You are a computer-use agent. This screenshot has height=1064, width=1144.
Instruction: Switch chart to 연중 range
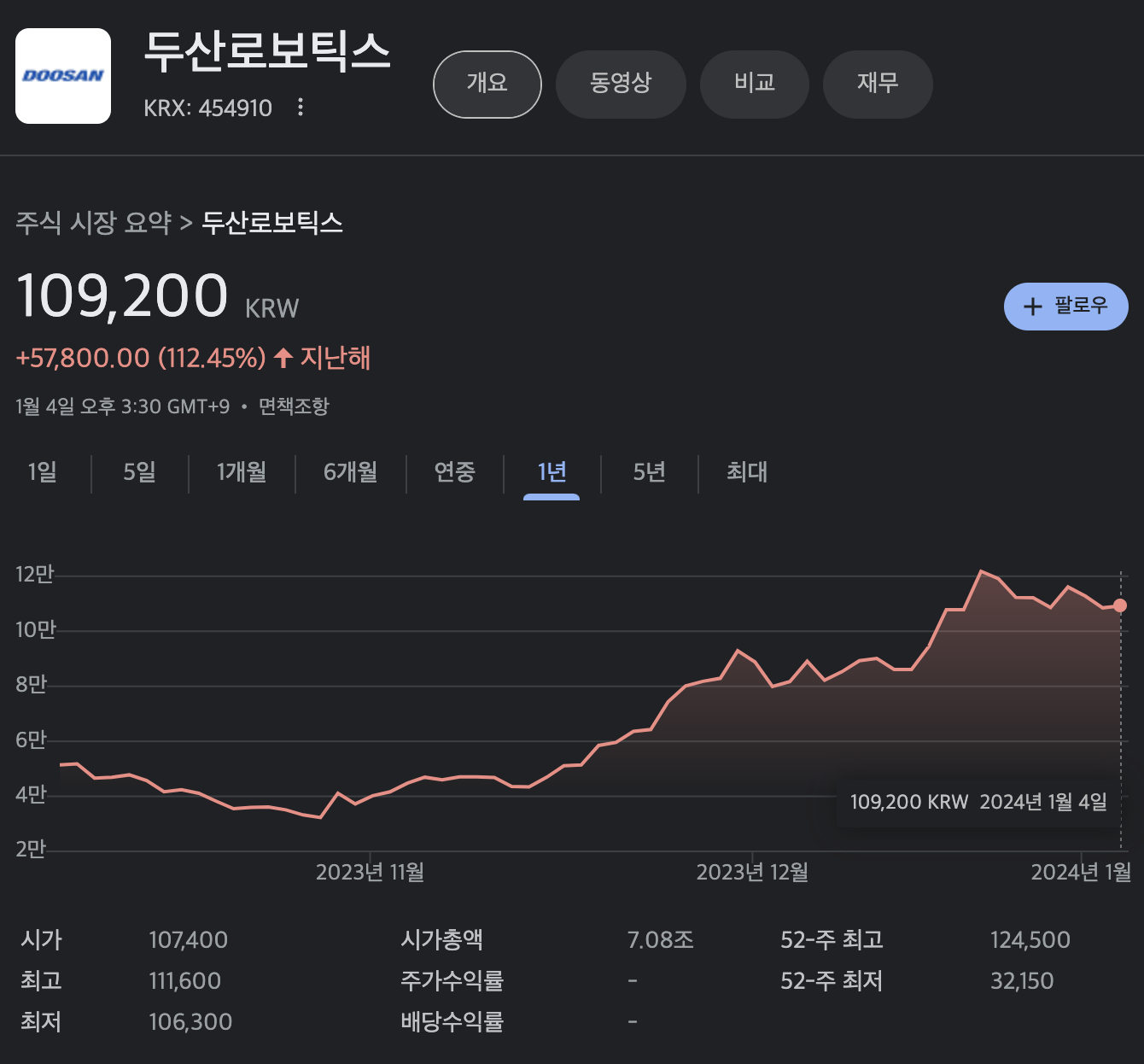click(454, 472)
